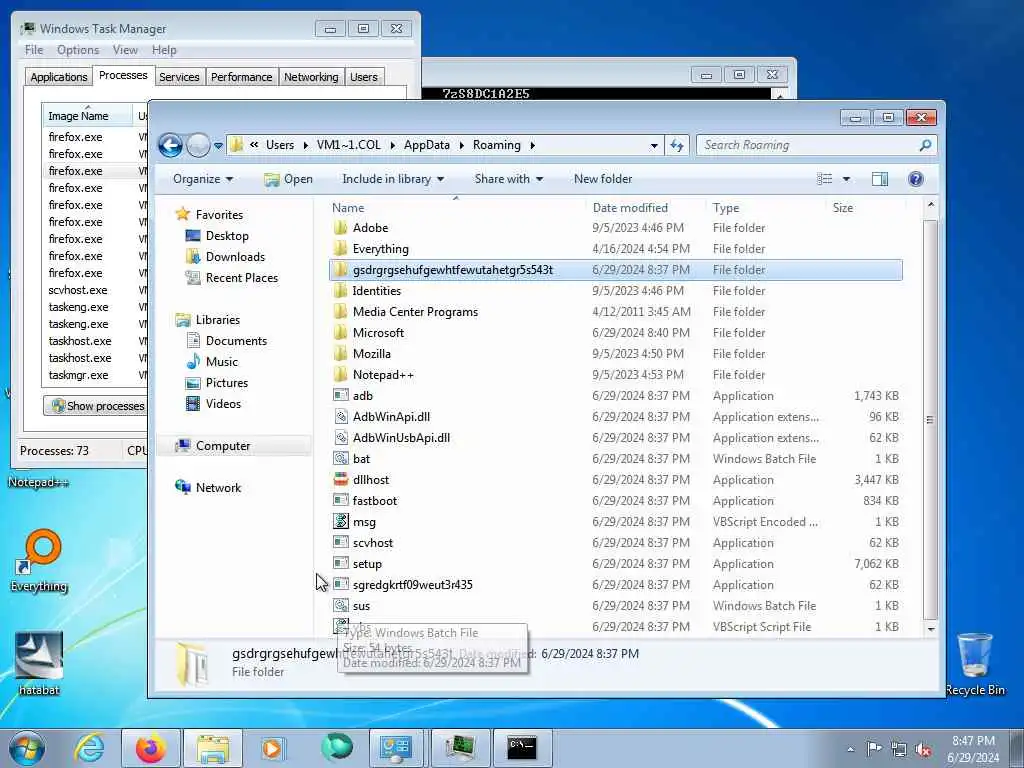Open the Recycle Bin desktop icon
Viewport: 1024px width, 768px height.
coord(975,664)
